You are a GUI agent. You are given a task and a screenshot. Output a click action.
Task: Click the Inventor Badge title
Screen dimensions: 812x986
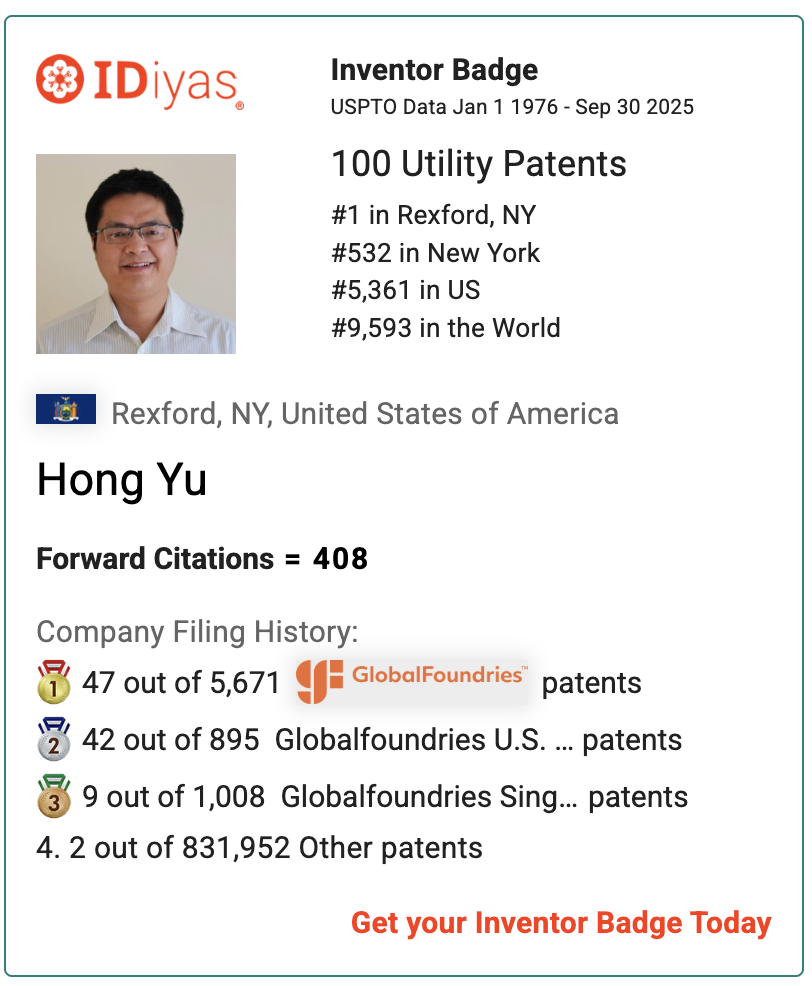(x=434, y=70)
